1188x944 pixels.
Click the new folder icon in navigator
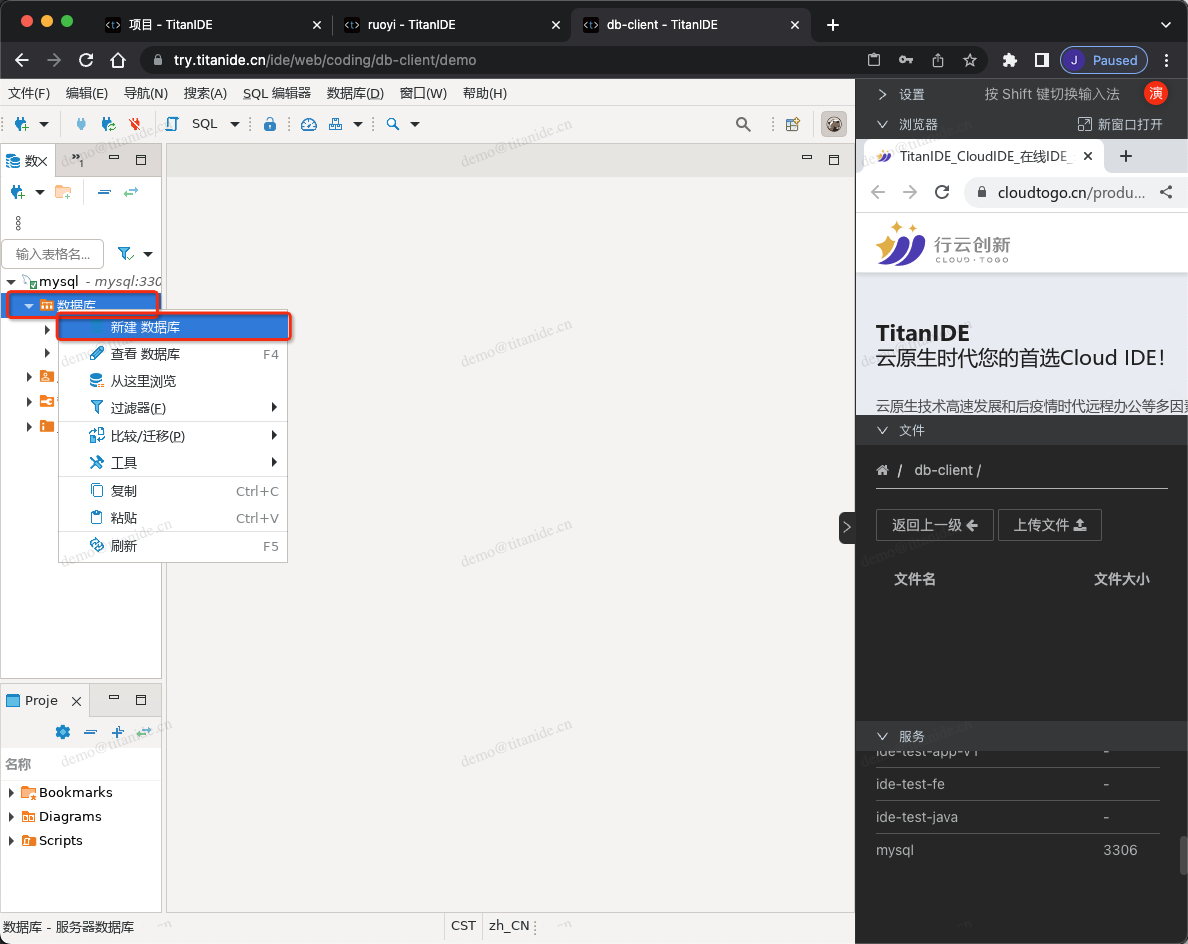coord(63,192)
